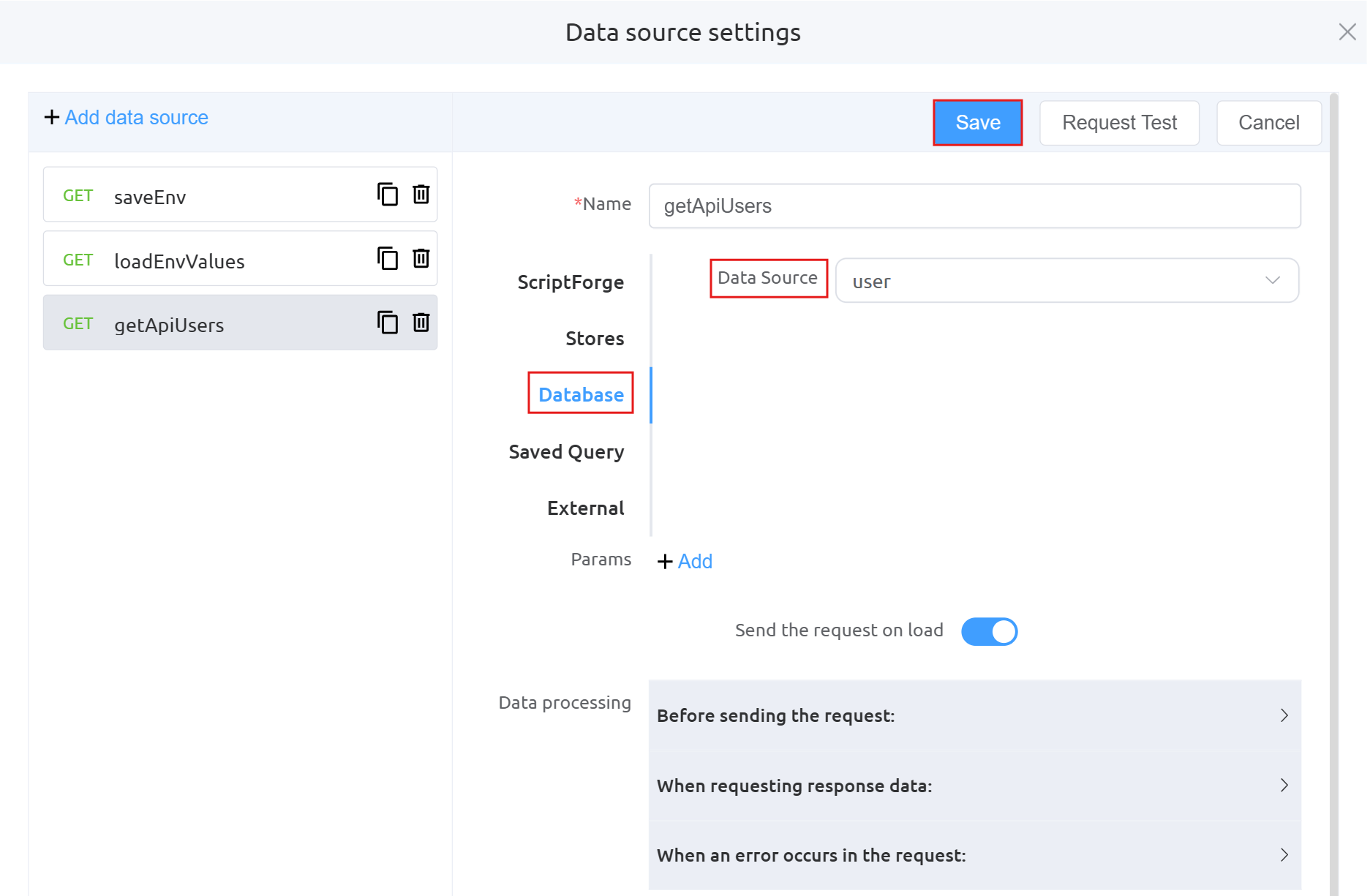Click the plus icon to add params
Screen dimensions: 1370x896
click(x=665, y=561)
